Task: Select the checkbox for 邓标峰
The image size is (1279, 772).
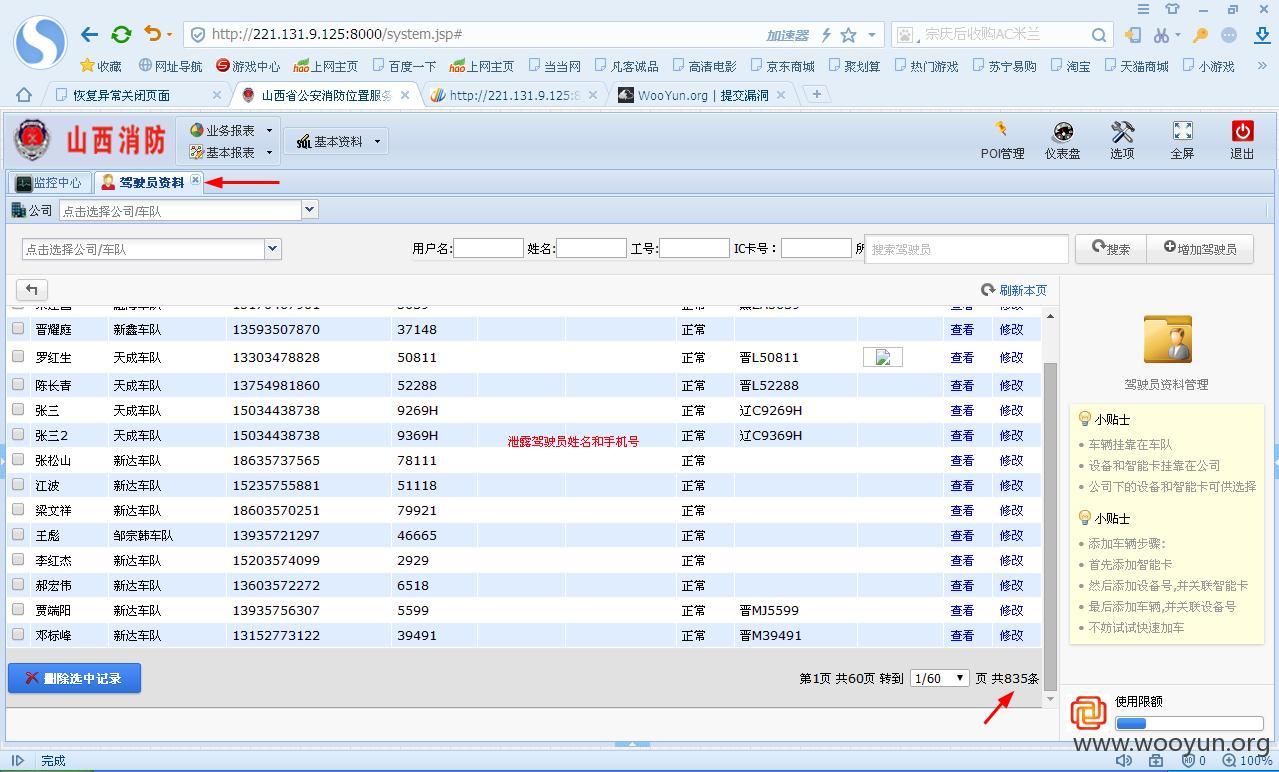Action: click(18, 634)
